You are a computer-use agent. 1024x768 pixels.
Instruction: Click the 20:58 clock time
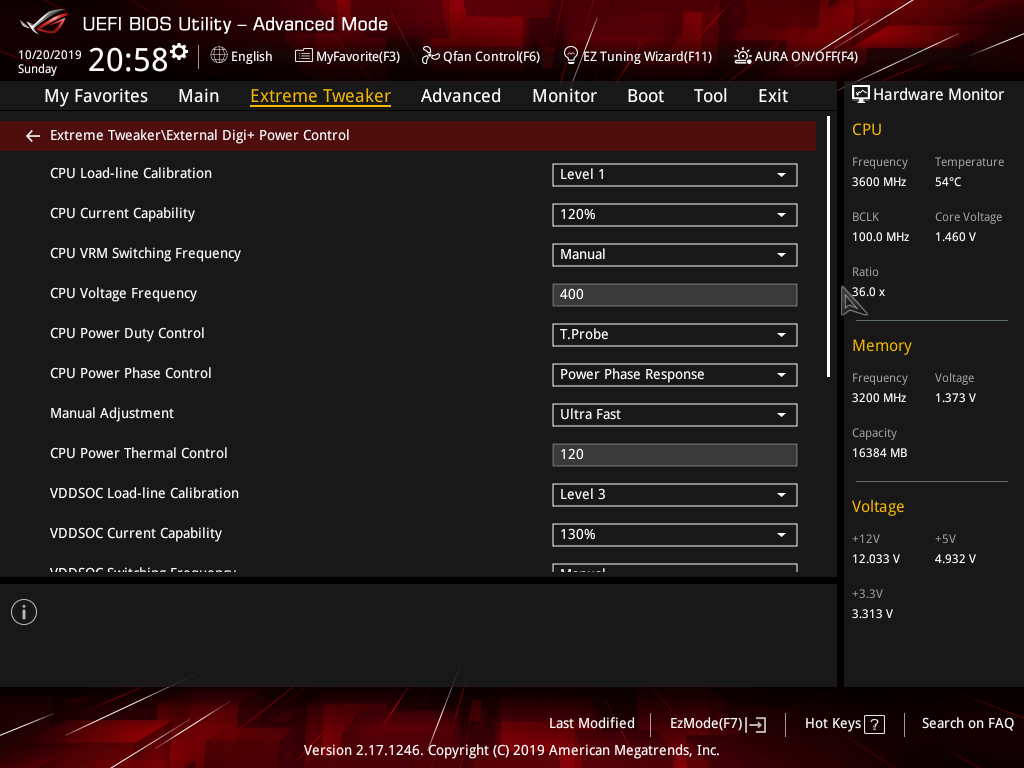click(x=128, y=60)
